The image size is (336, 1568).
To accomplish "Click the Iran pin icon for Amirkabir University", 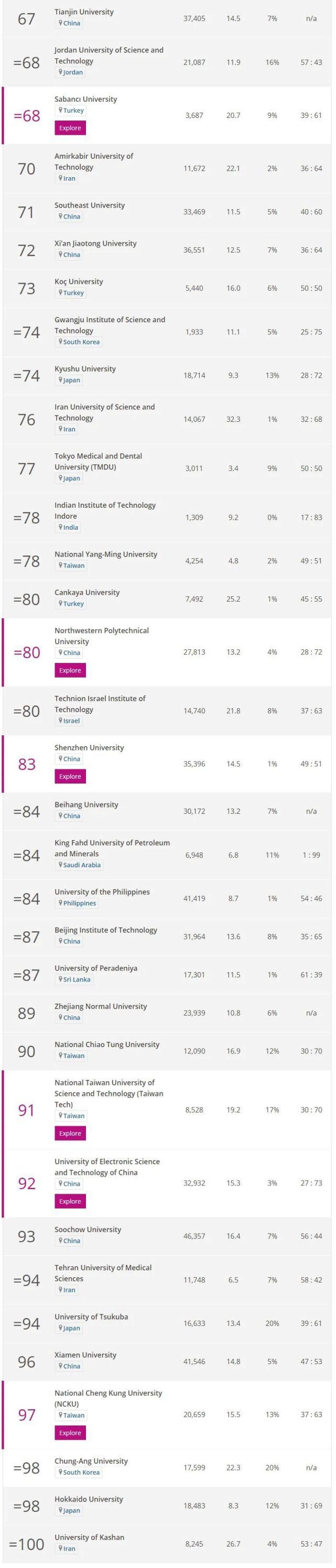I will click(61, 178).
